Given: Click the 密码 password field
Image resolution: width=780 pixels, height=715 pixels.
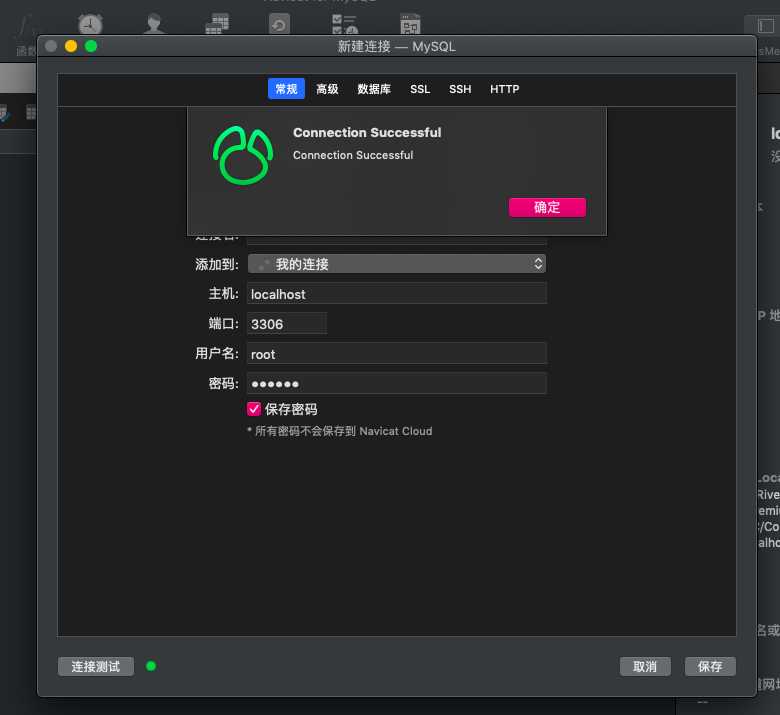Looking at the screenshot, I should 396,384.
